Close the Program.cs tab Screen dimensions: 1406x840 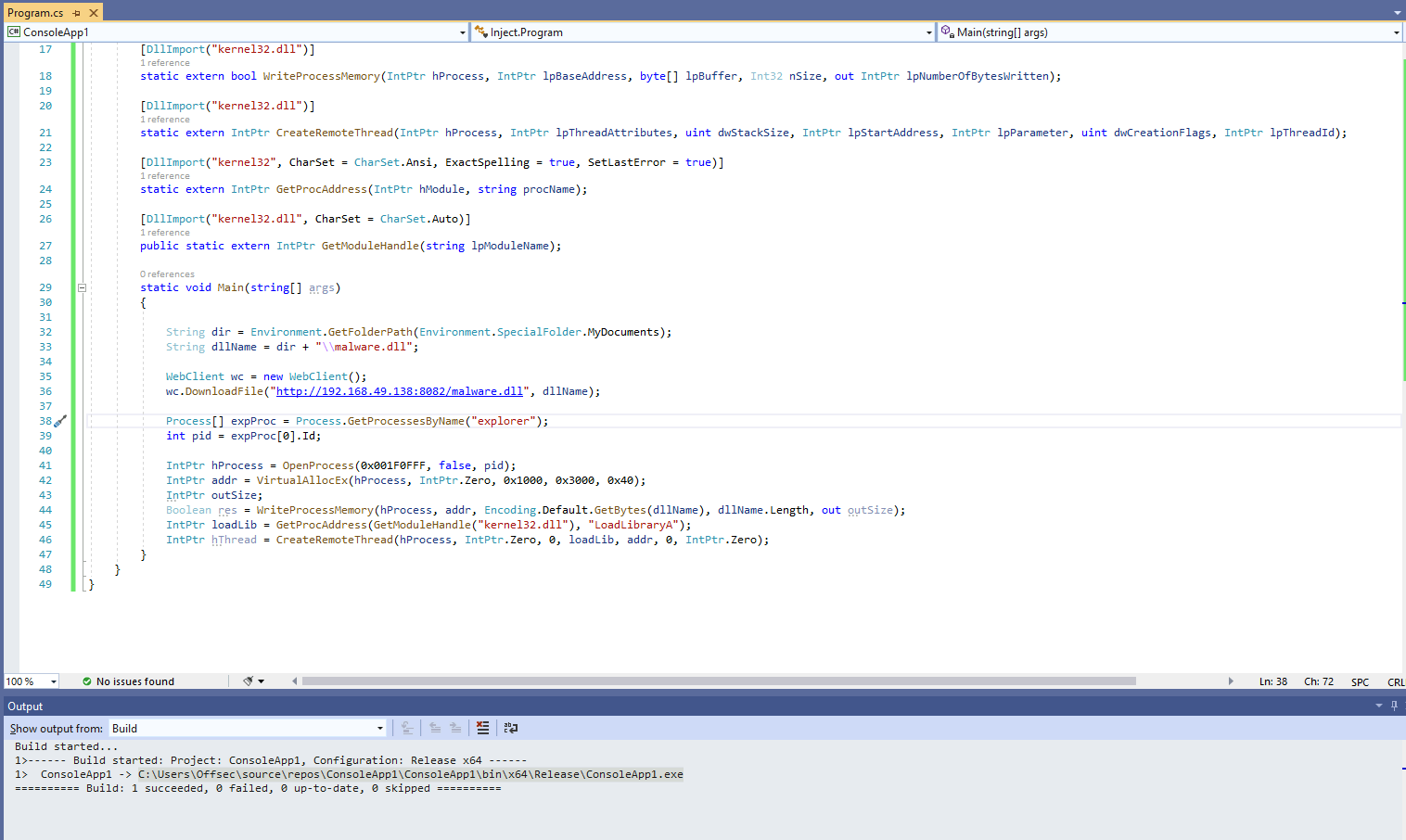pyautogui.click(x=94, y=13)
